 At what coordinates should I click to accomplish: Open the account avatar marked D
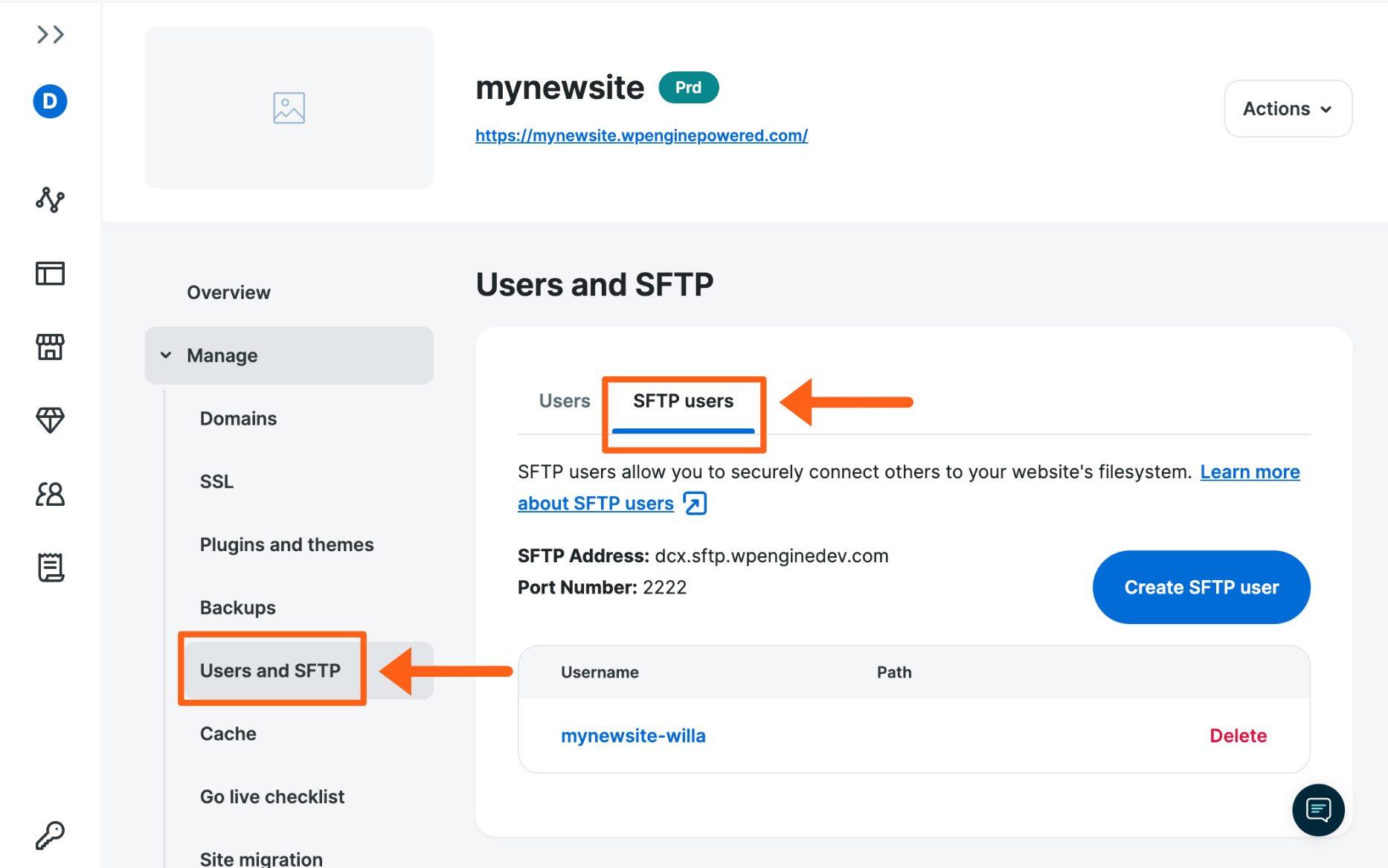click(x=50, y=101)
